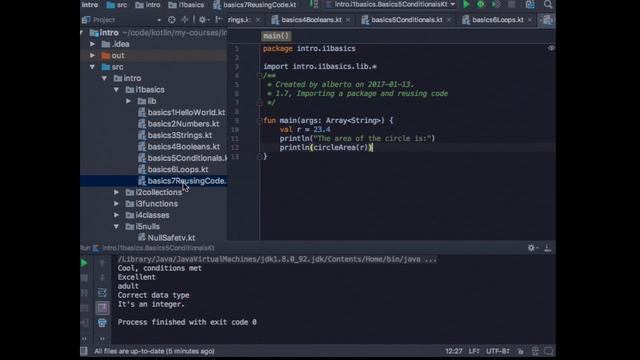Open Project Structure icon in top toolbar
The image size is (640, 360).
pyautogui.click(x=530, y=4)
